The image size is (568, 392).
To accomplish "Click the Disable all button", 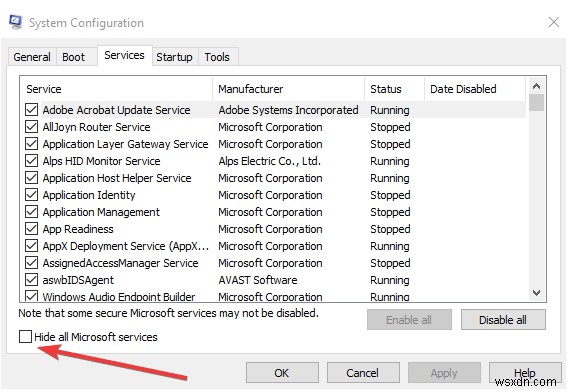I will tap(503, 320).
